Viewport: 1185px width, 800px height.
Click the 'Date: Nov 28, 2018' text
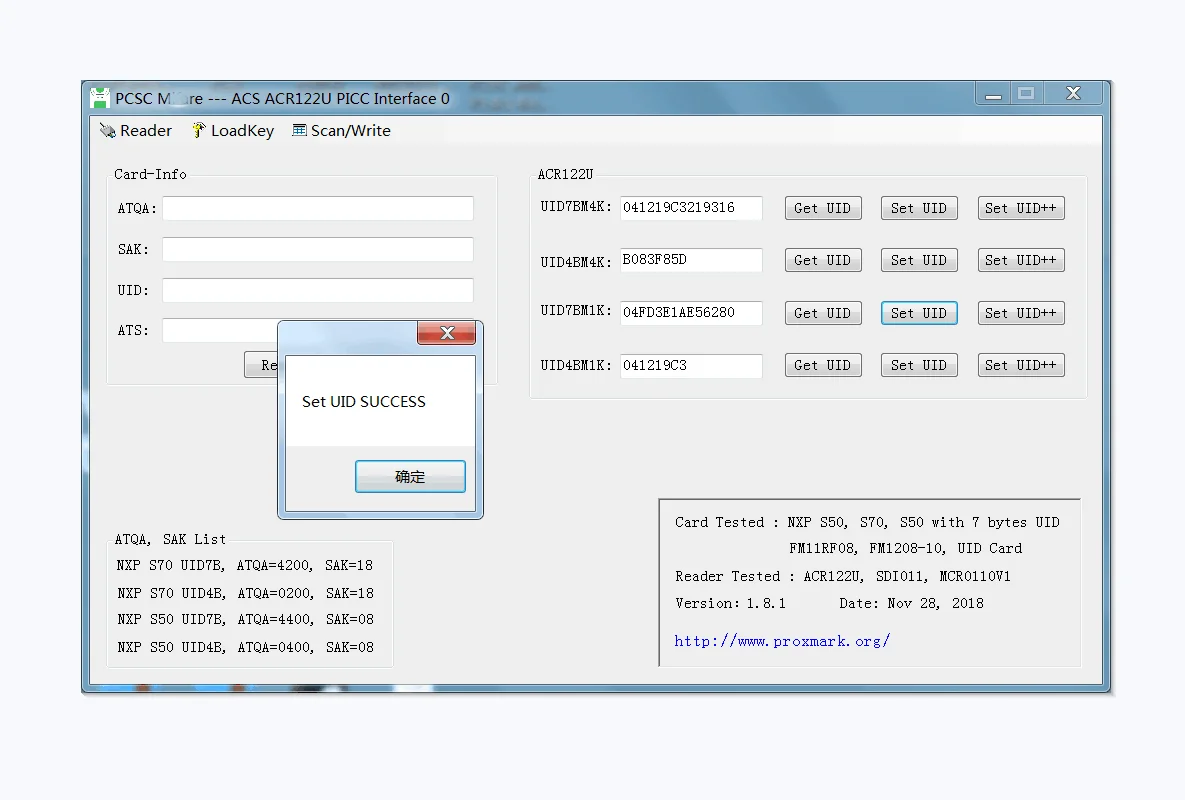(x=911, y=604)
